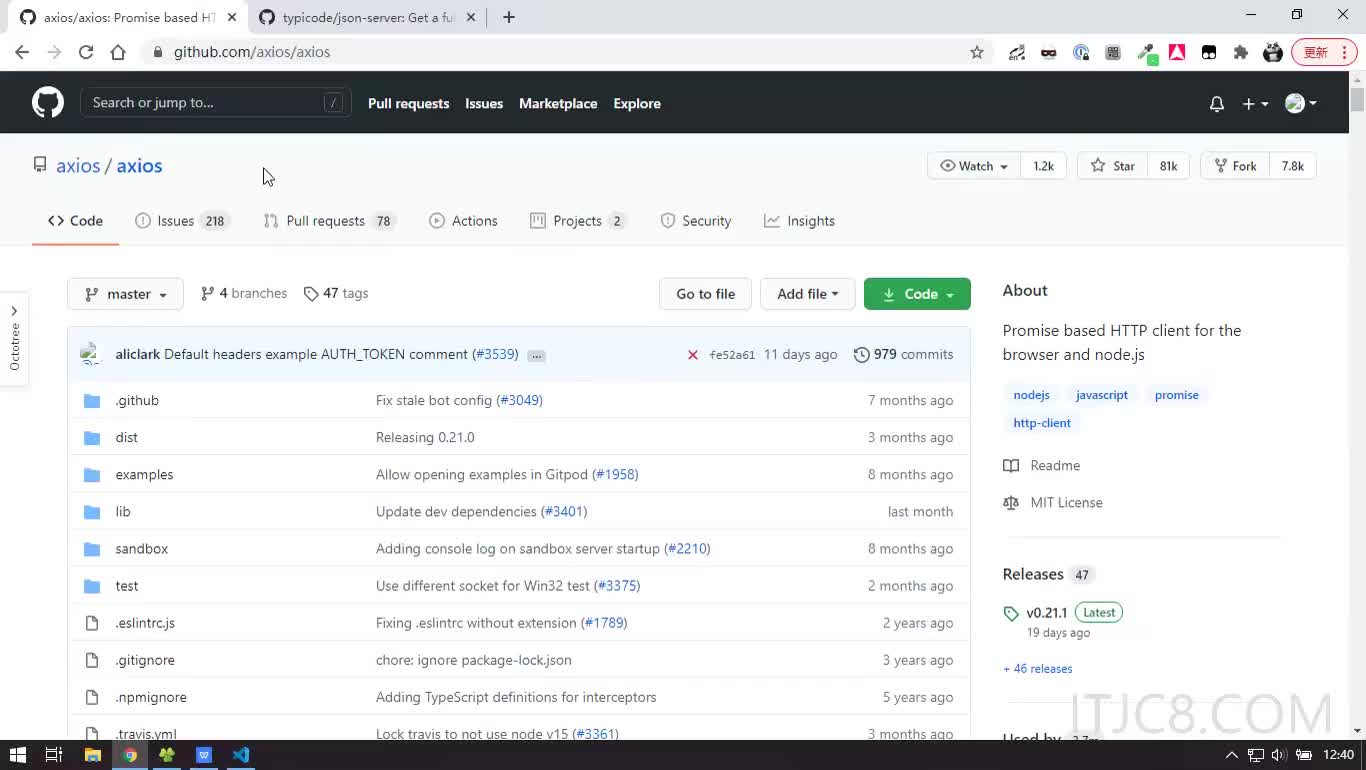Image resolution: width=1366 pixels, height=770 pixels.
Task: Open the dist folder
Action: coord(126,437)
